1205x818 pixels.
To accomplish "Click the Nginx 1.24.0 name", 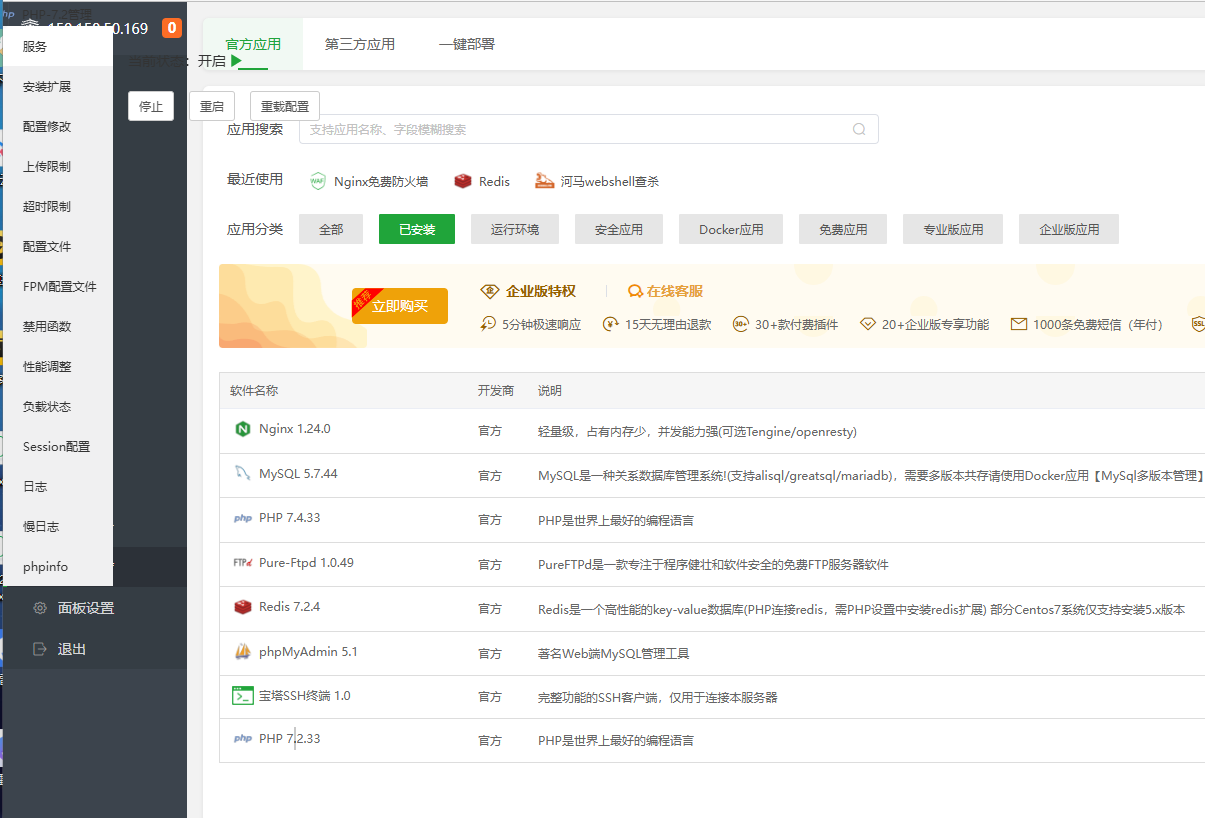I will pos(294,429).
